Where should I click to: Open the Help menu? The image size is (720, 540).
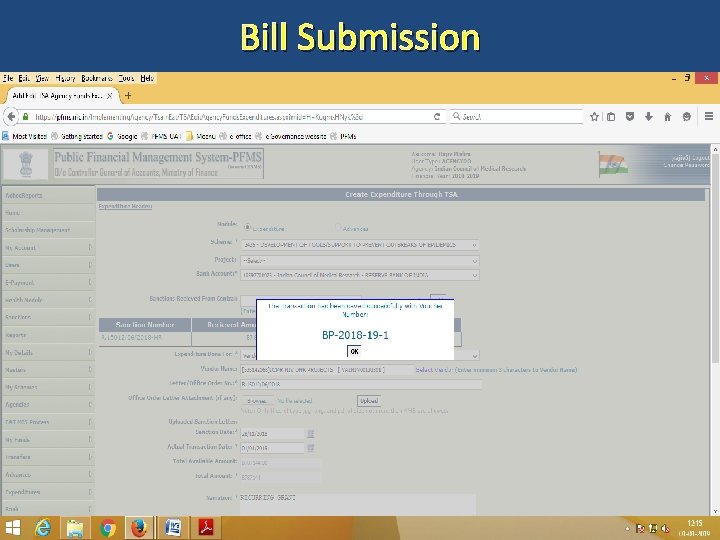point(147,78)
